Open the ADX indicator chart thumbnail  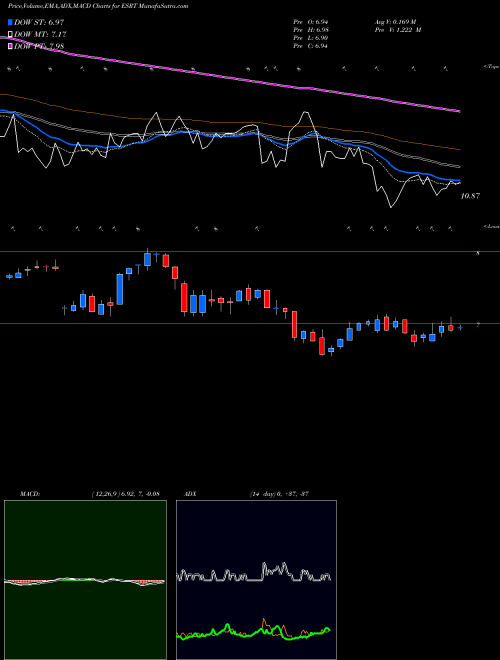pyautogui.click(x=256, y=580)
